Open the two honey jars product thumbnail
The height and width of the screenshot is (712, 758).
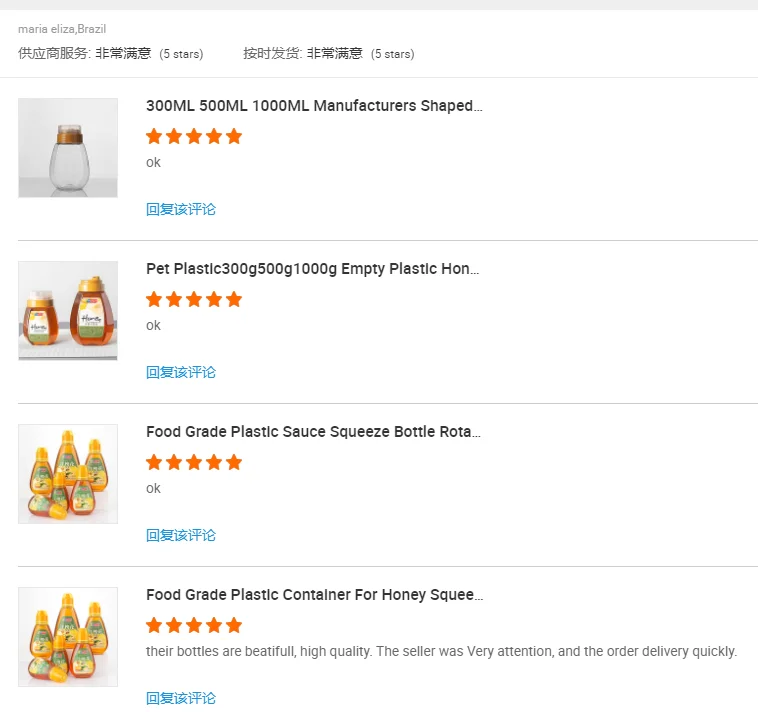[68, 311]
